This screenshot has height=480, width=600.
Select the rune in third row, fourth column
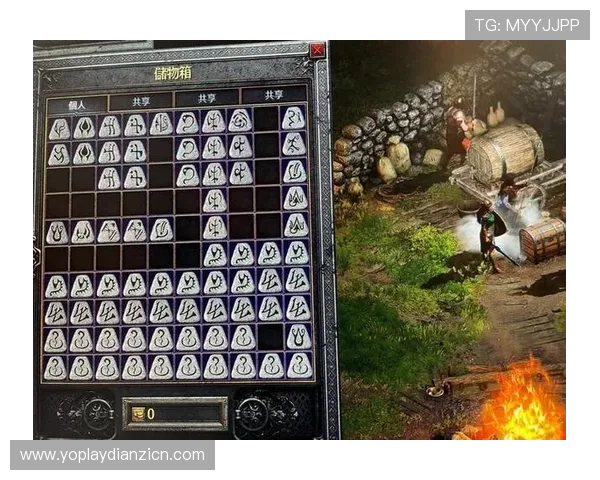[135, 177]
